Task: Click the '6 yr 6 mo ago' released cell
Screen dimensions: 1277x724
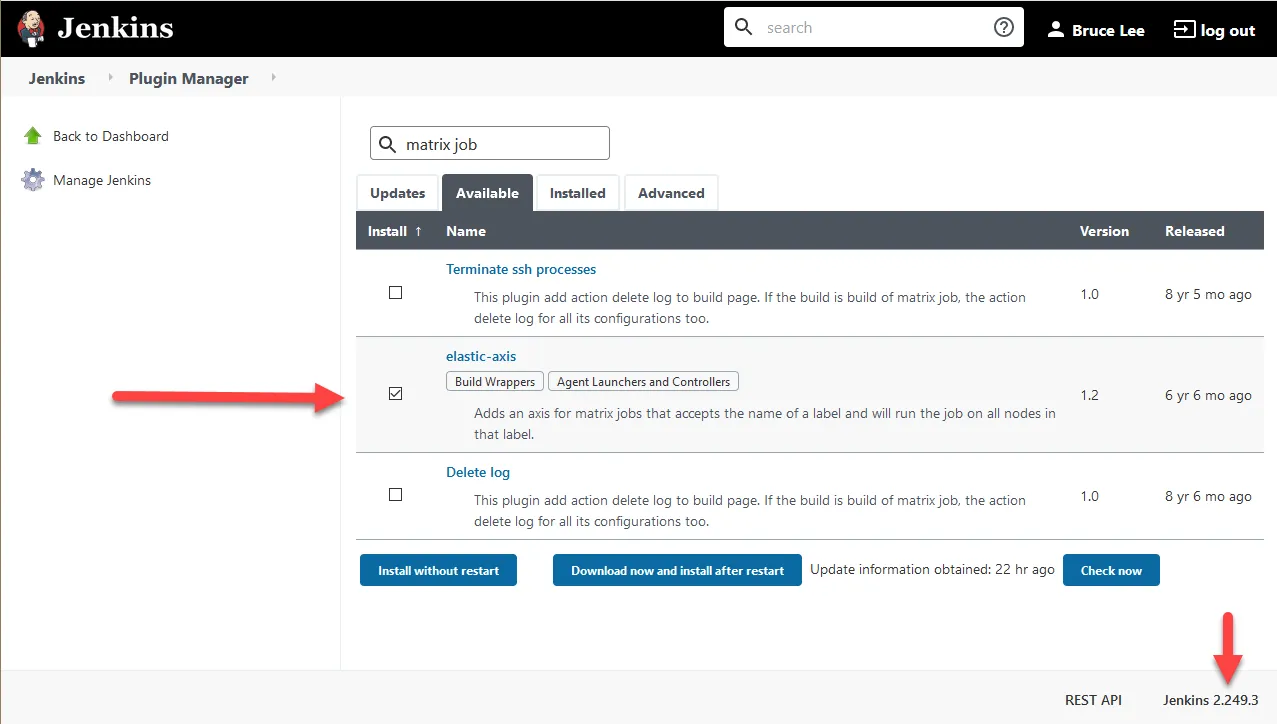Action: 1208,395
